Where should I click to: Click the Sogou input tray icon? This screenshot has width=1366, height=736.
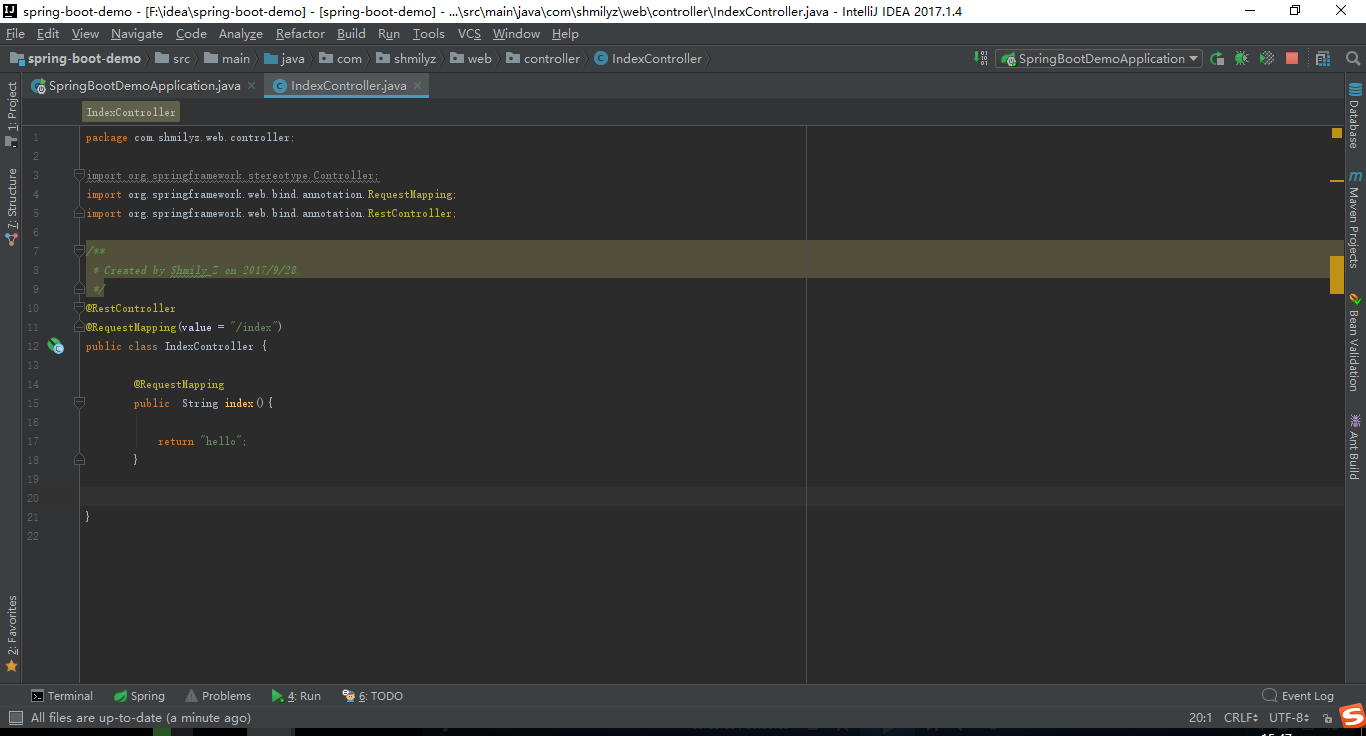(x=1350, y=717)
